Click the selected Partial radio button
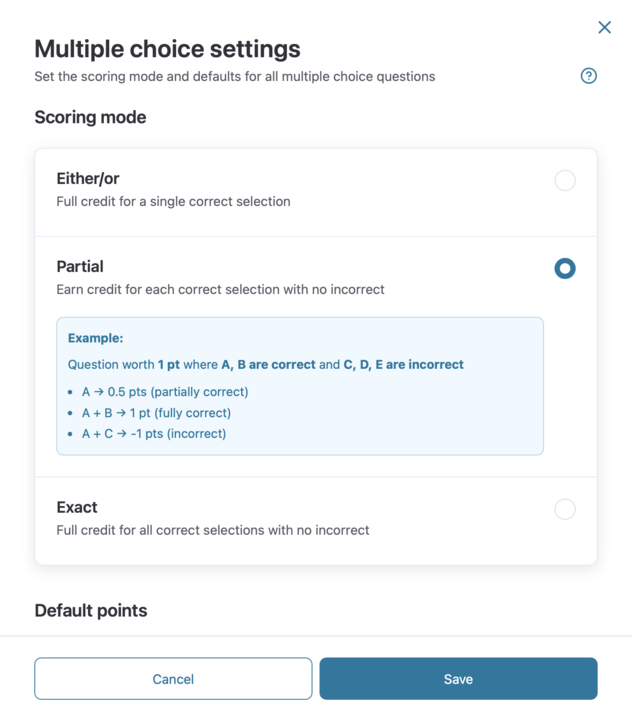This screenshot has width=632, height=720. (x=565, y=268)
